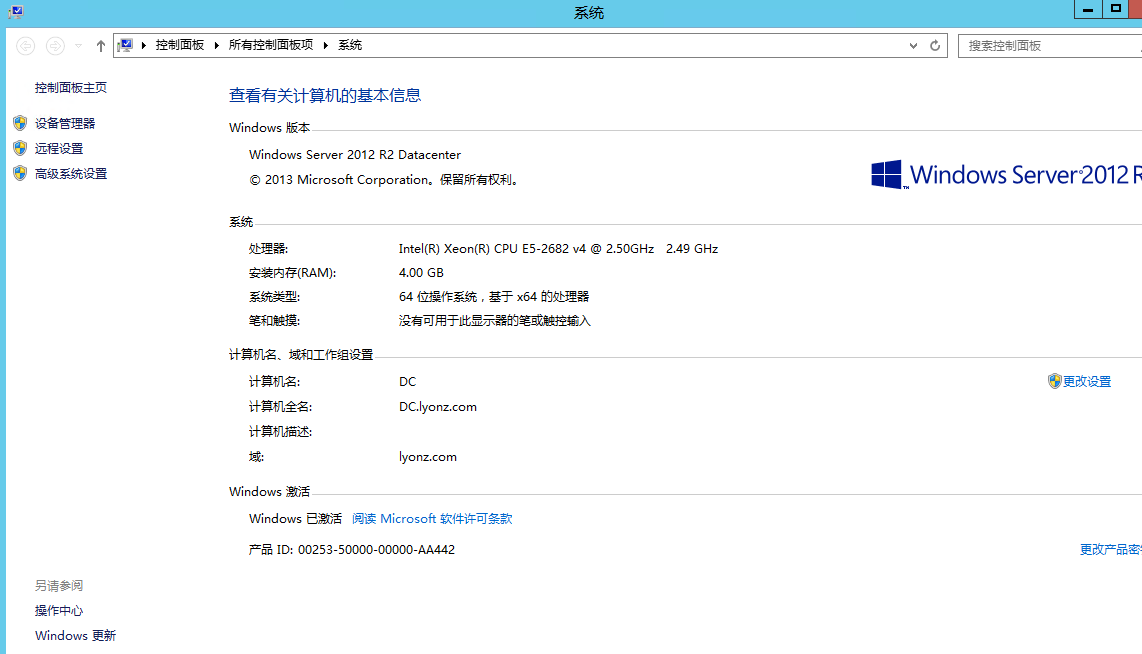
Task: Click the Windows 已激活 status text
Action: click(x=295, y=519)
